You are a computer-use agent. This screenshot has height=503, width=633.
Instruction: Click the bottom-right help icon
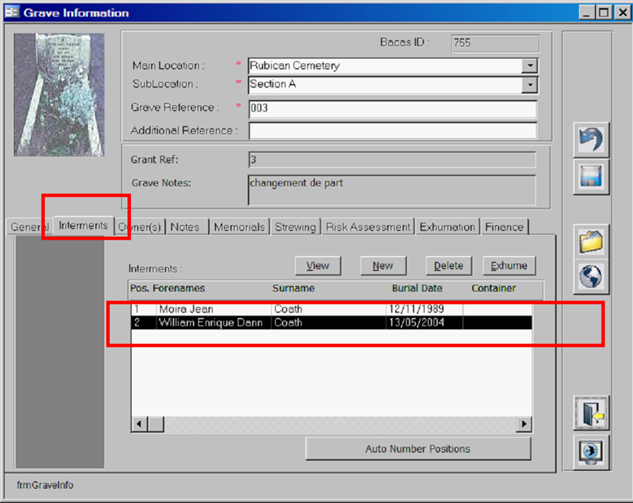tap(590, 450)
